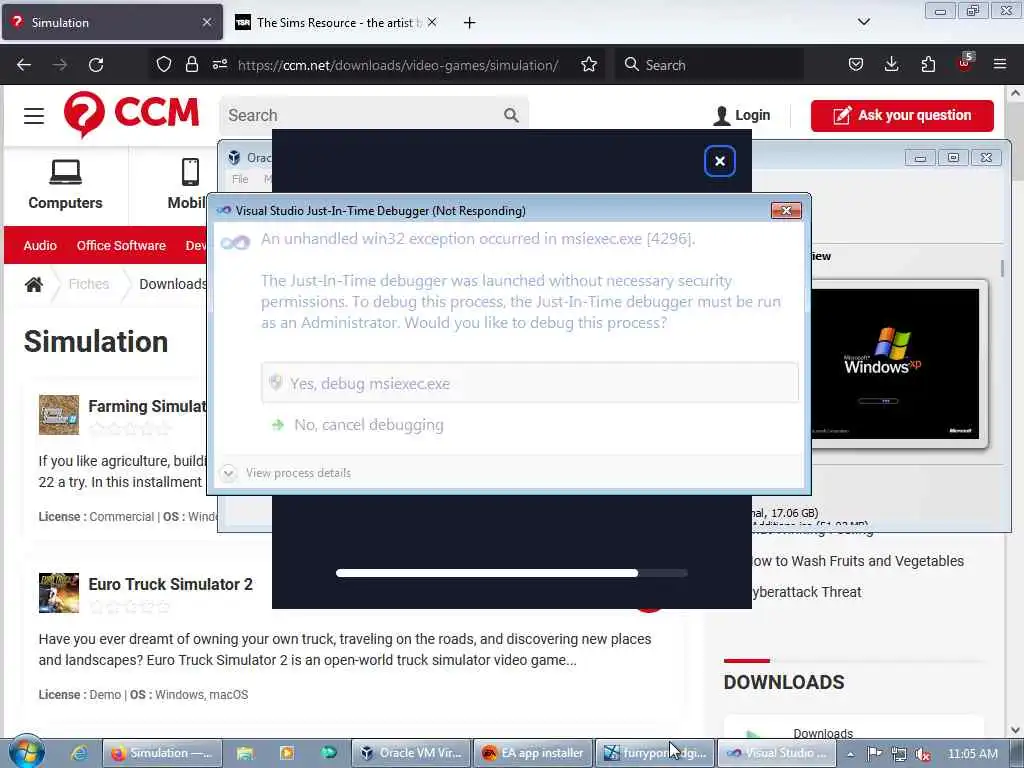Click the CCM search magnifier icon
This screenshot has height=768, width=1024.
pos(511,116)
